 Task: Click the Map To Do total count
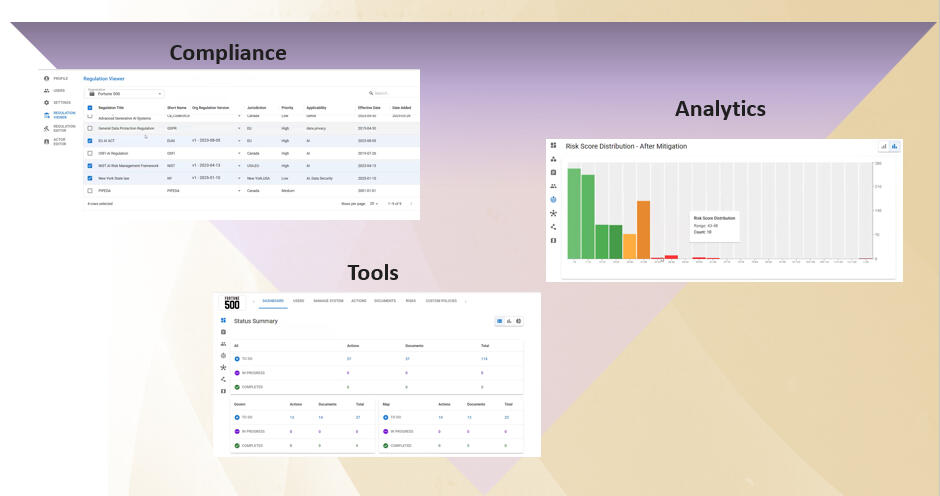click(507, 417)
